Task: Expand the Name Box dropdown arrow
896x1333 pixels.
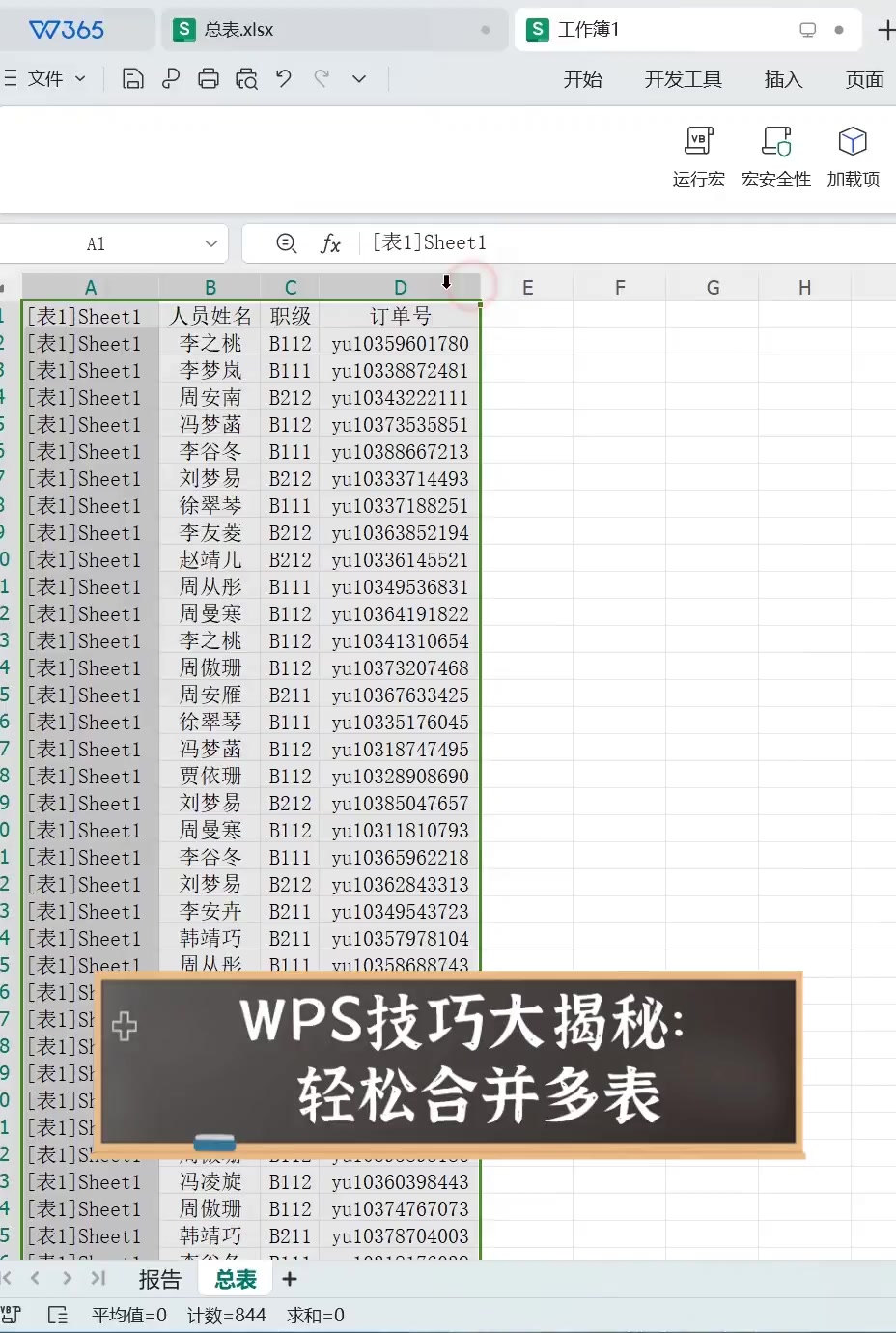Action: click(x=211, y=243)
